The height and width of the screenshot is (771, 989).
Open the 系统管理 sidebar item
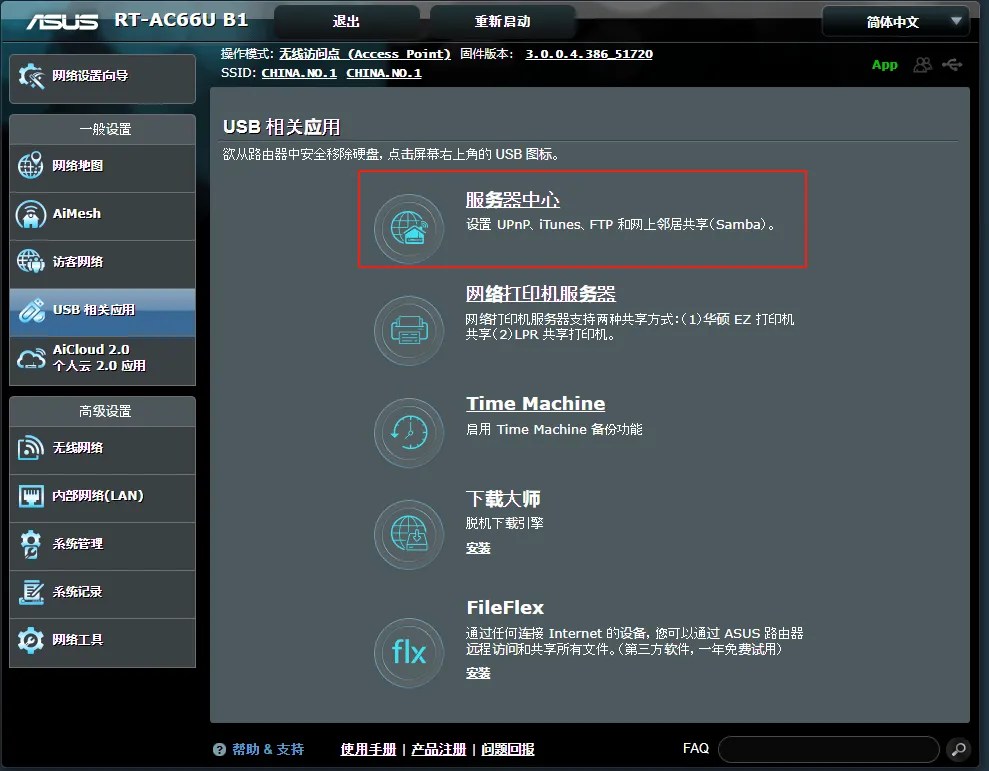click(102, 546)
